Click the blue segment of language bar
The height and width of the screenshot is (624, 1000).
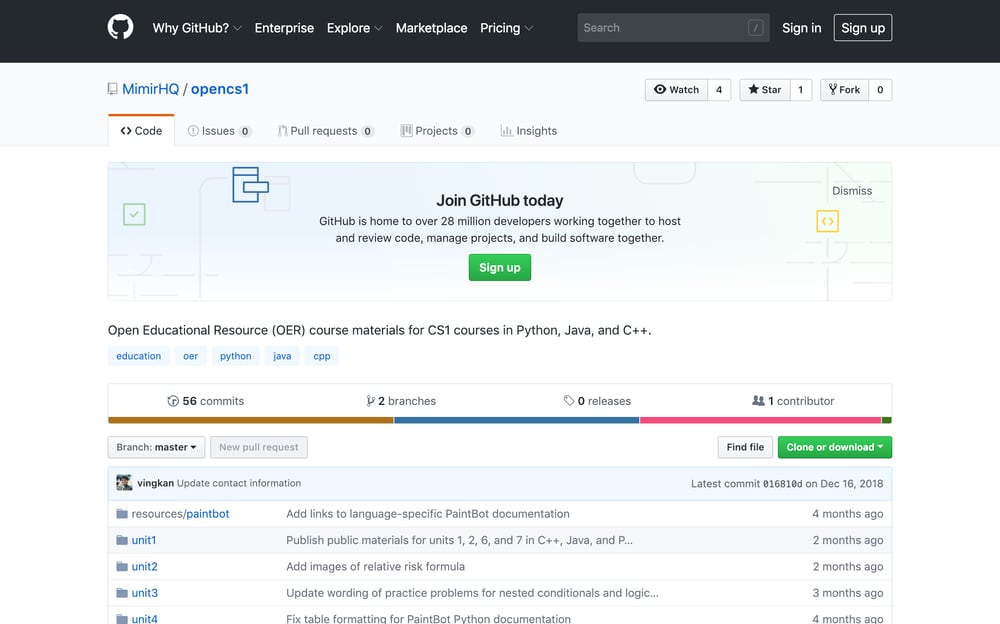click(x=517, y=420)
